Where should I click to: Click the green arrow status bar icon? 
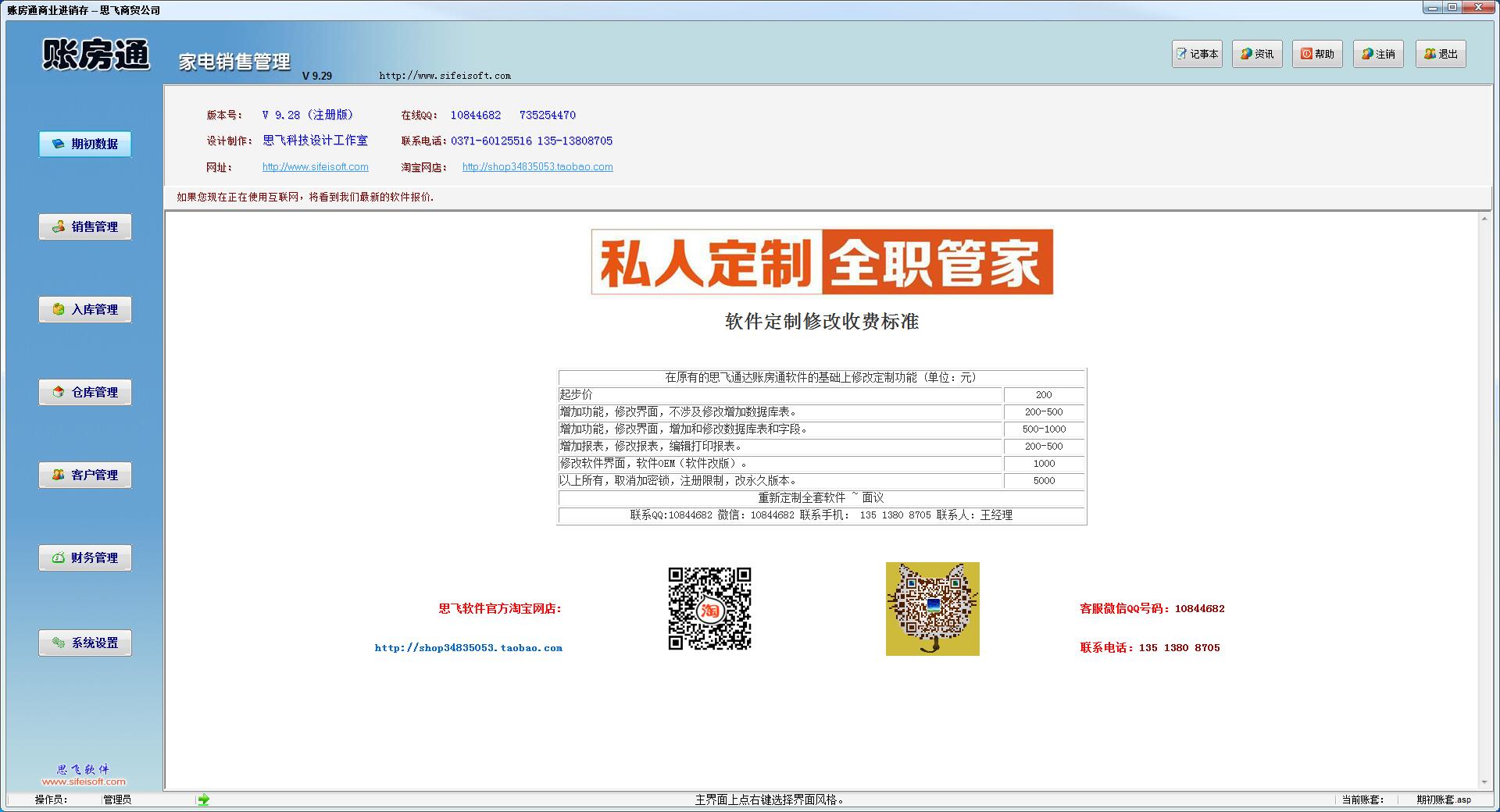204,800
